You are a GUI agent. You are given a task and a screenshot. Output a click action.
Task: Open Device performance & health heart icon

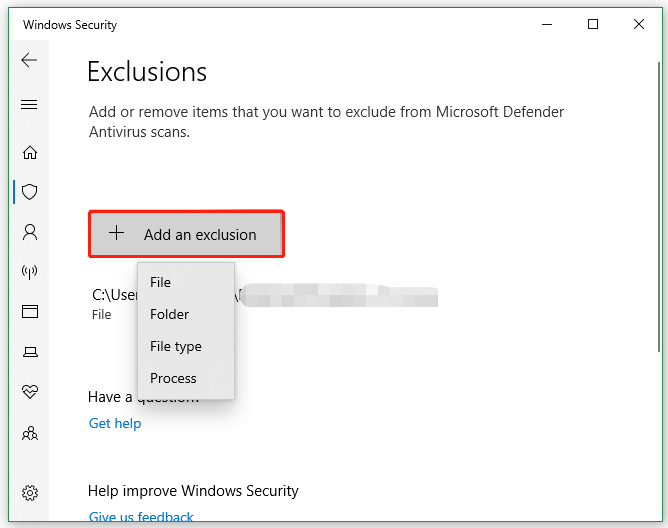(x=30, y=392)
